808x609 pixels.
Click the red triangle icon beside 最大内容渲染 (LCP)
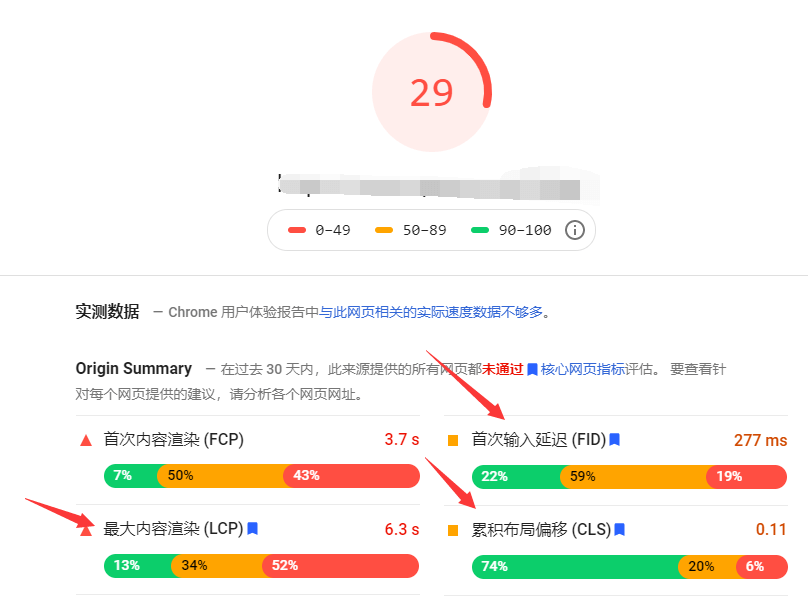85,529
